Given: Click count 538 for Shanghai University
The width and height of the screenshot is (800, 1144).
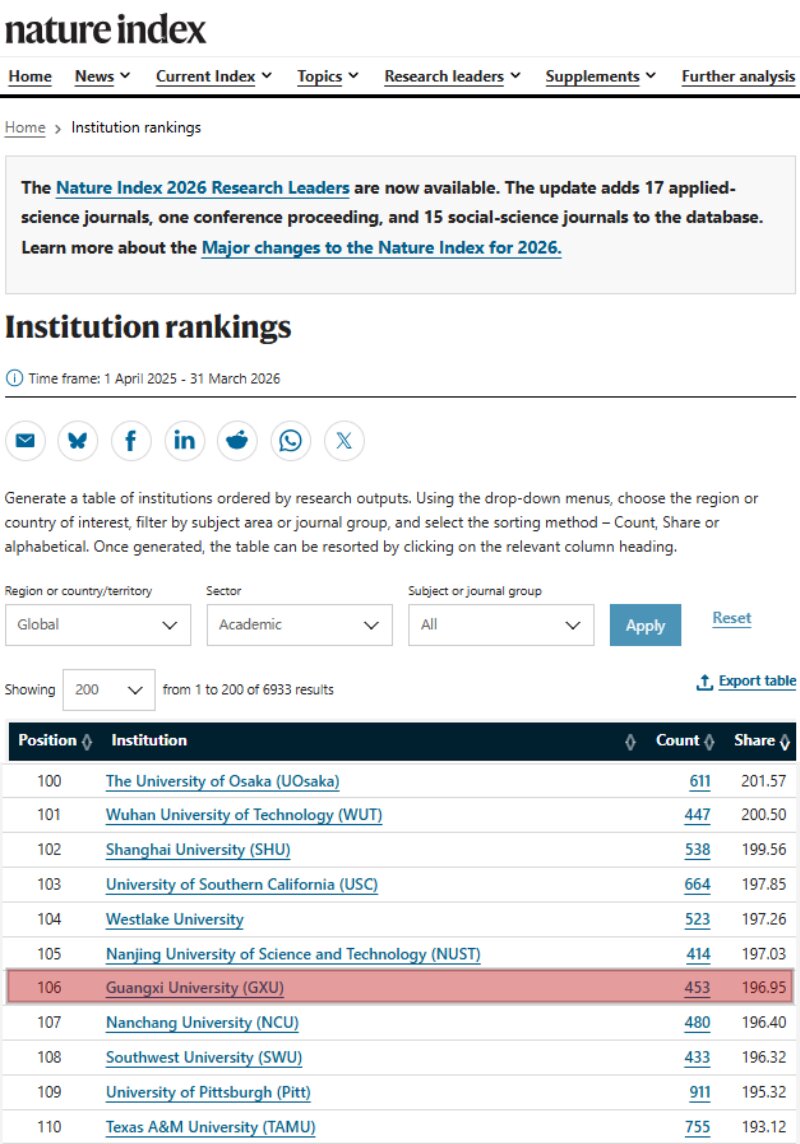Looking at the screenshot, I should [x=697, y=850].
